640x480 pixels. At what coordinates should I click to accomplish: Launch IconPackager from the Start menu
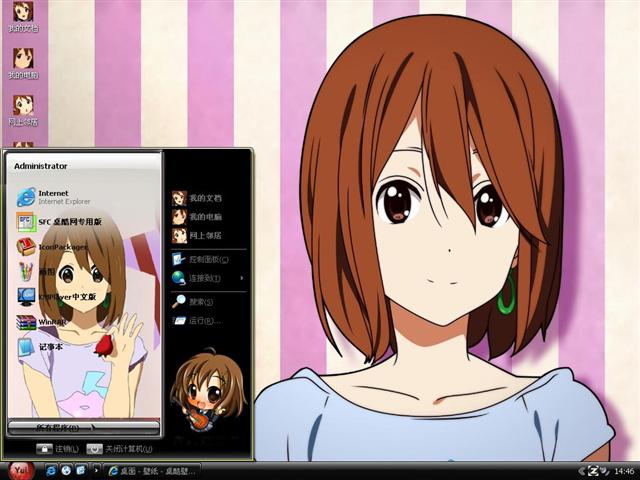pyautogui.click(x=51, y=247)
